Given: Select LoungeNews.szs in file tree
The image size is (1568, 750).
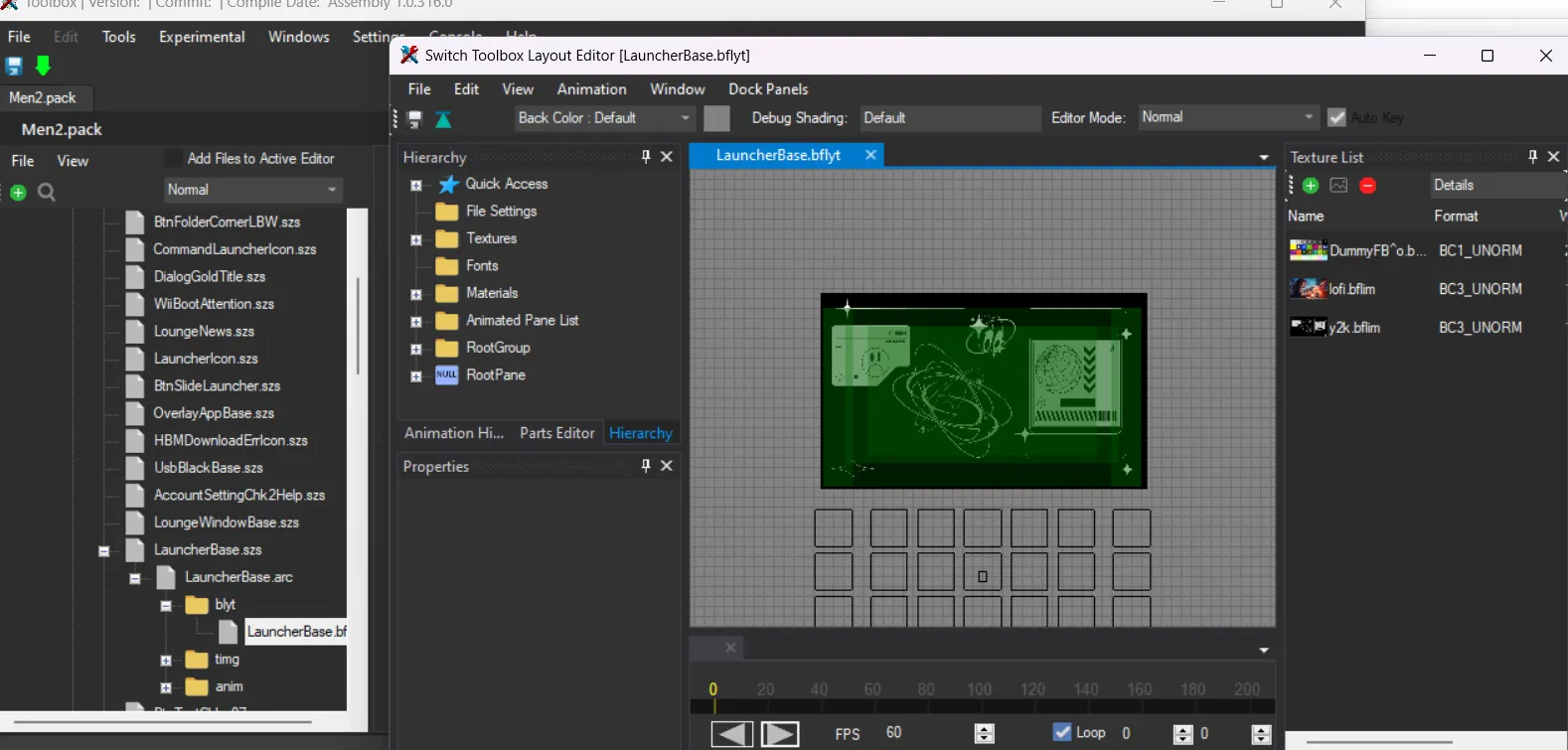Looking at the screenshot, I should click(204, 331).
